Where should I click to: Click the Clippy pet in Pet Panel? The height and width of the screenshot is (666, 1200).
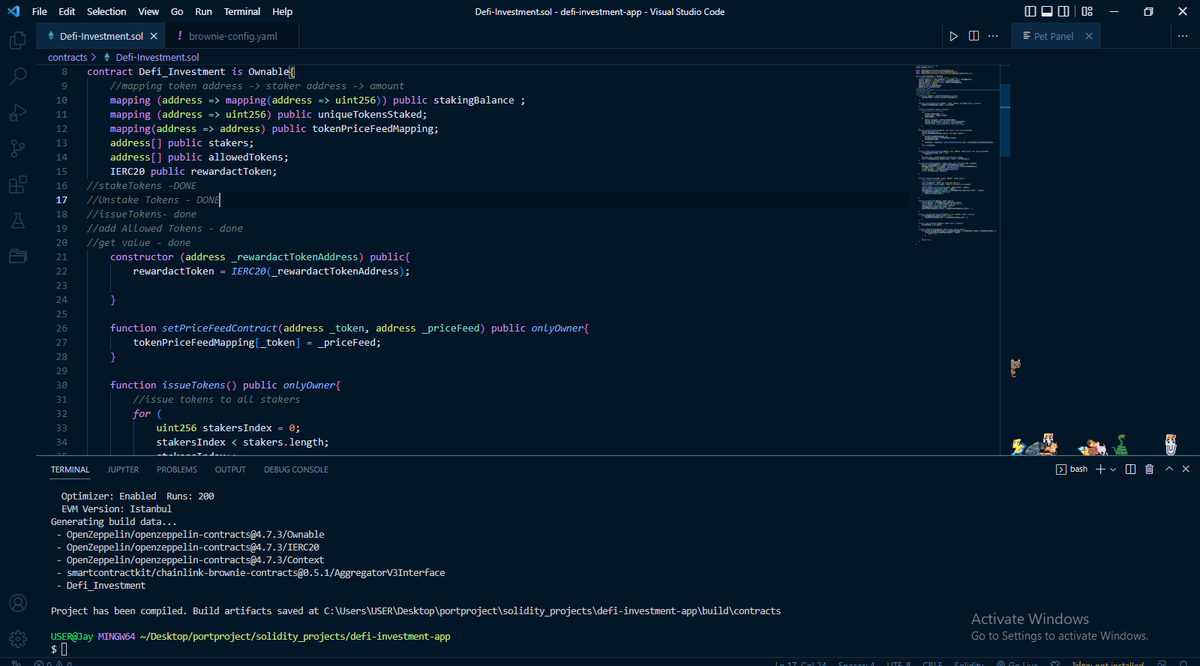tap(1171, 445)
